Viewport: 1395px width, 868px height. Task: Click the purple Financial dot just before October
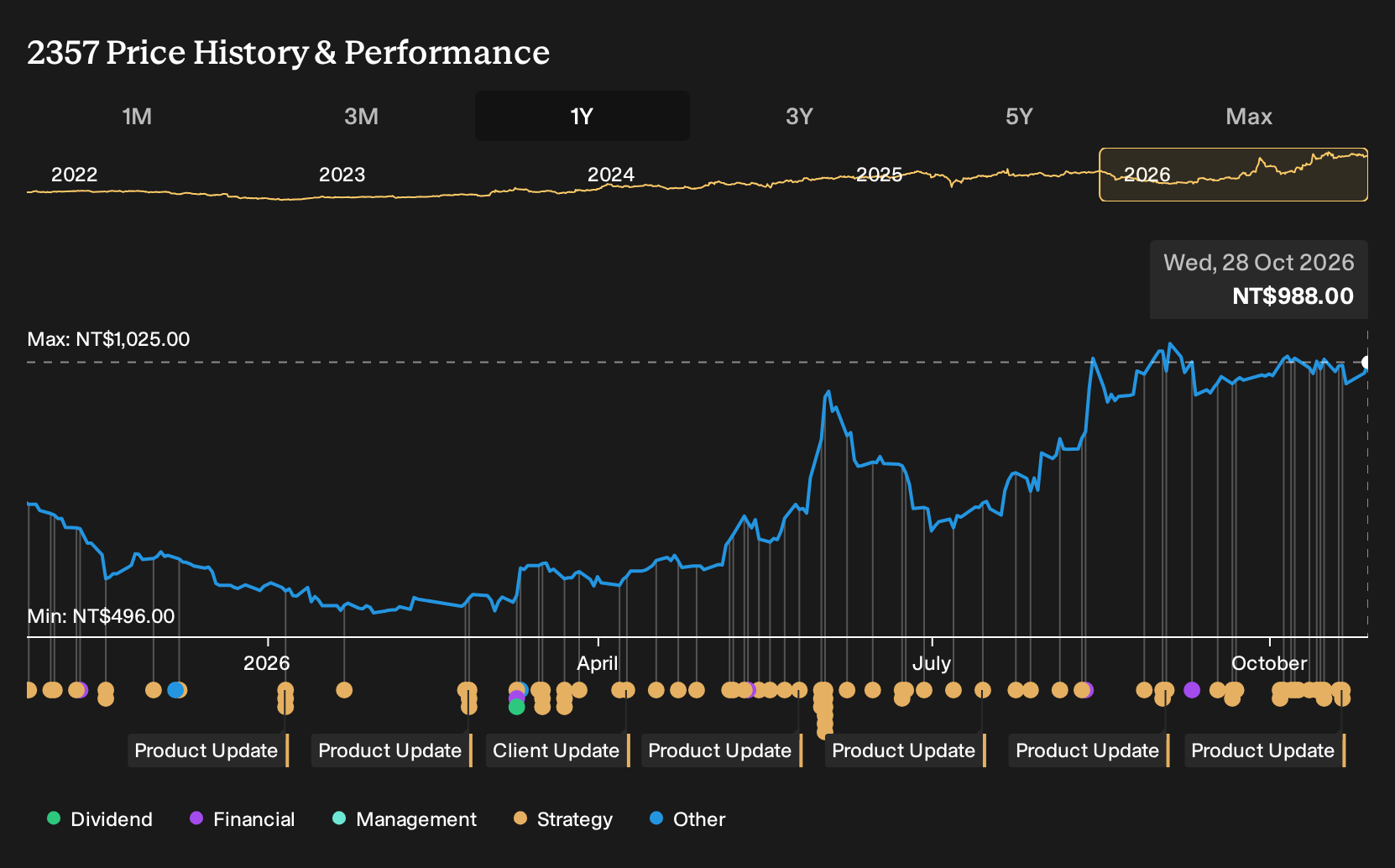[1192, 690]
